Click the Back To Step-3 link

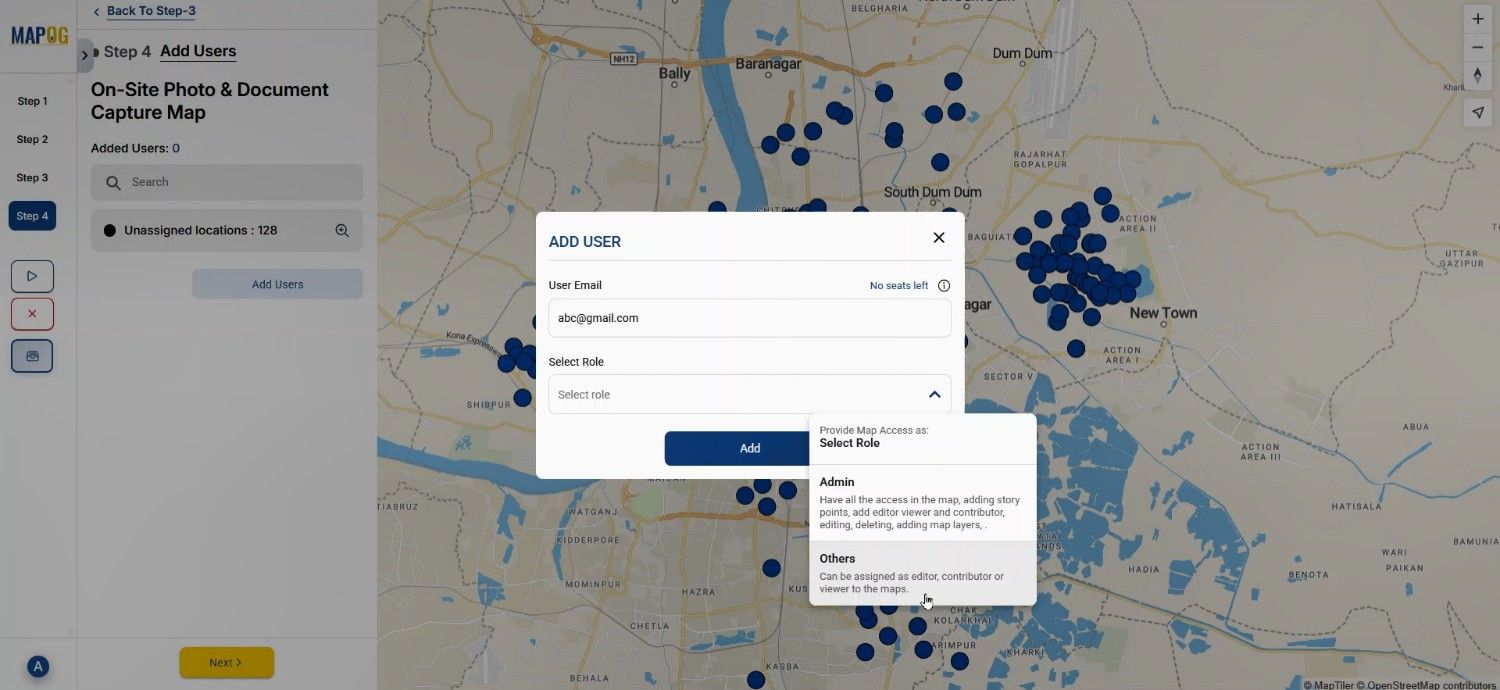pyautogui.click(x=150, y=11)
